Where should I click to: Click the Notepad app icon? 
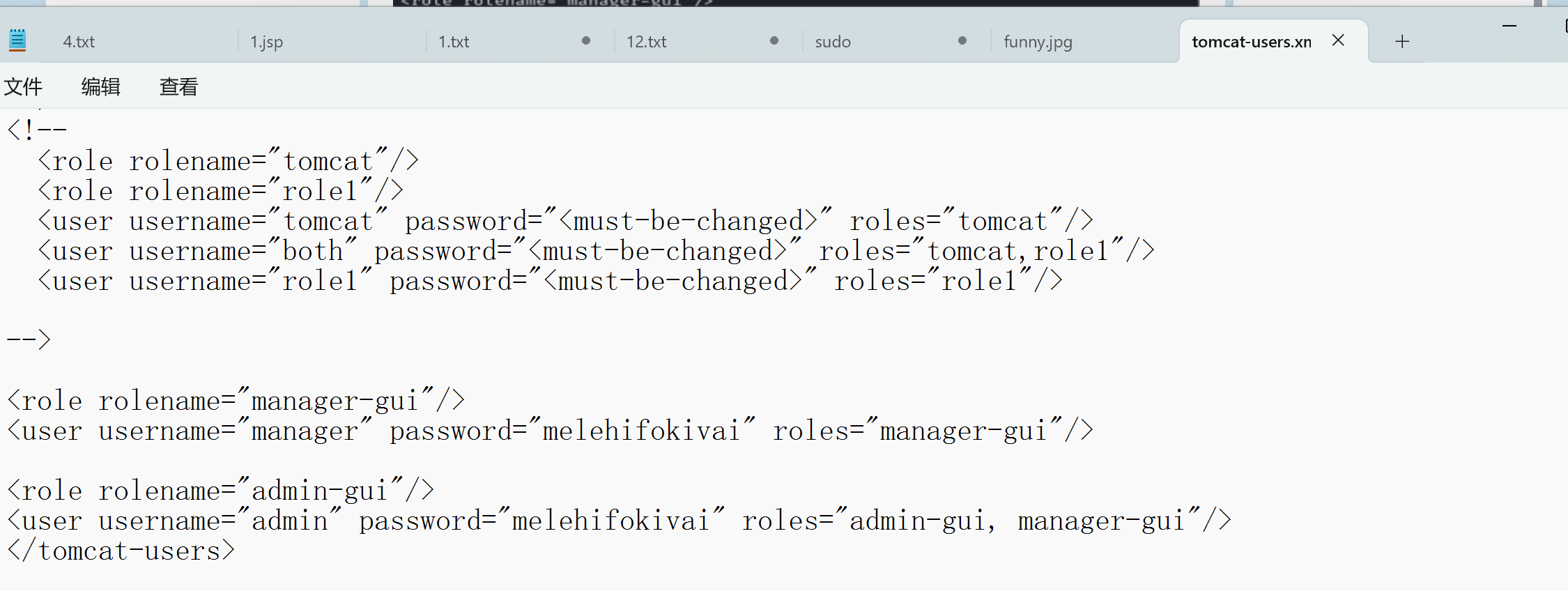[17, 40]
